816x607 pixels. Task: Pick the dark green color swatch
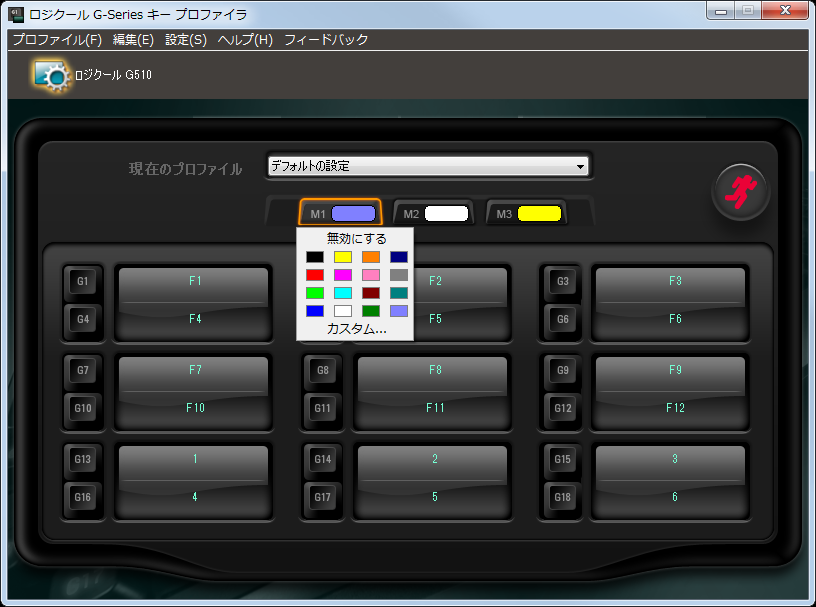[371, 311]
